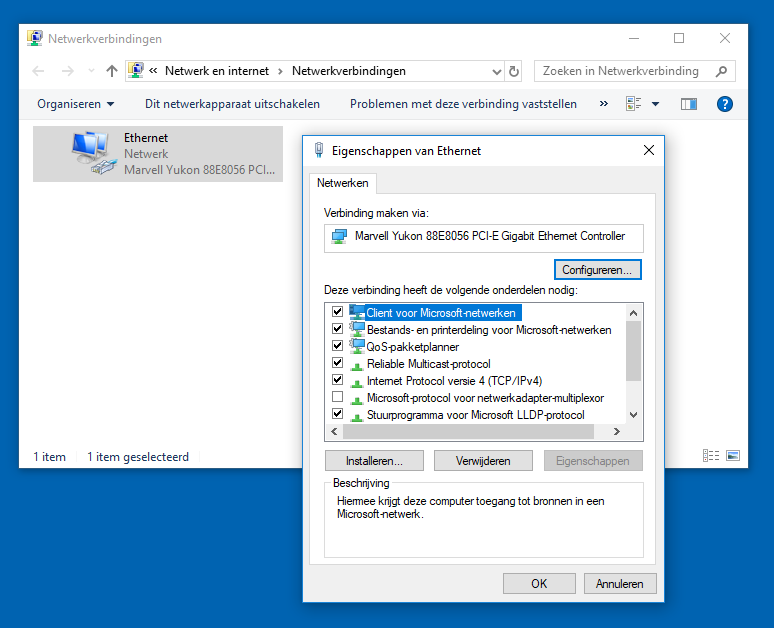Select Microsoft-protocol voor netwerkadapter-multiplexor text
Screen dimensions: 774x628
click(485, 398)
